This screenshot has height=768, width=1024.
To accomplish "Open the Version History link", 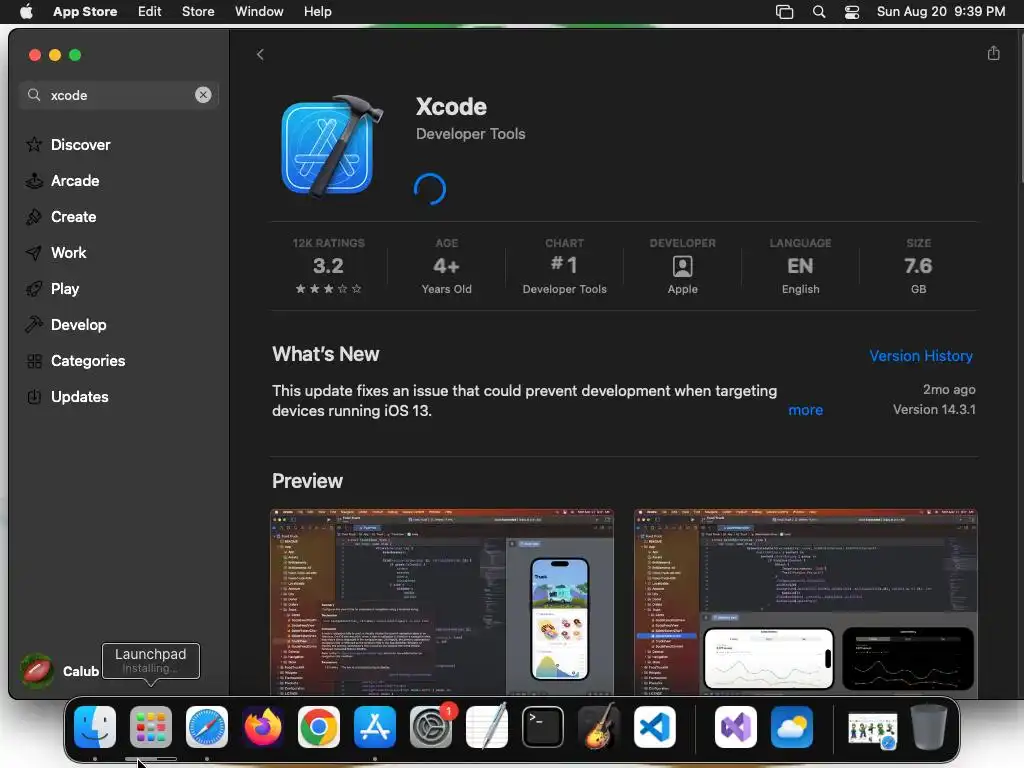I will 921,356.
